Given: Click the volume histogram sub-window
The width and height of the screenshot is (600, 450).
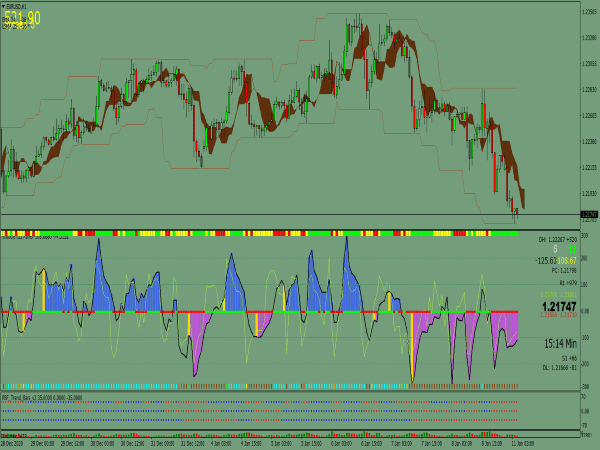Looking at the screenshot, I should [x=290, y=434].
